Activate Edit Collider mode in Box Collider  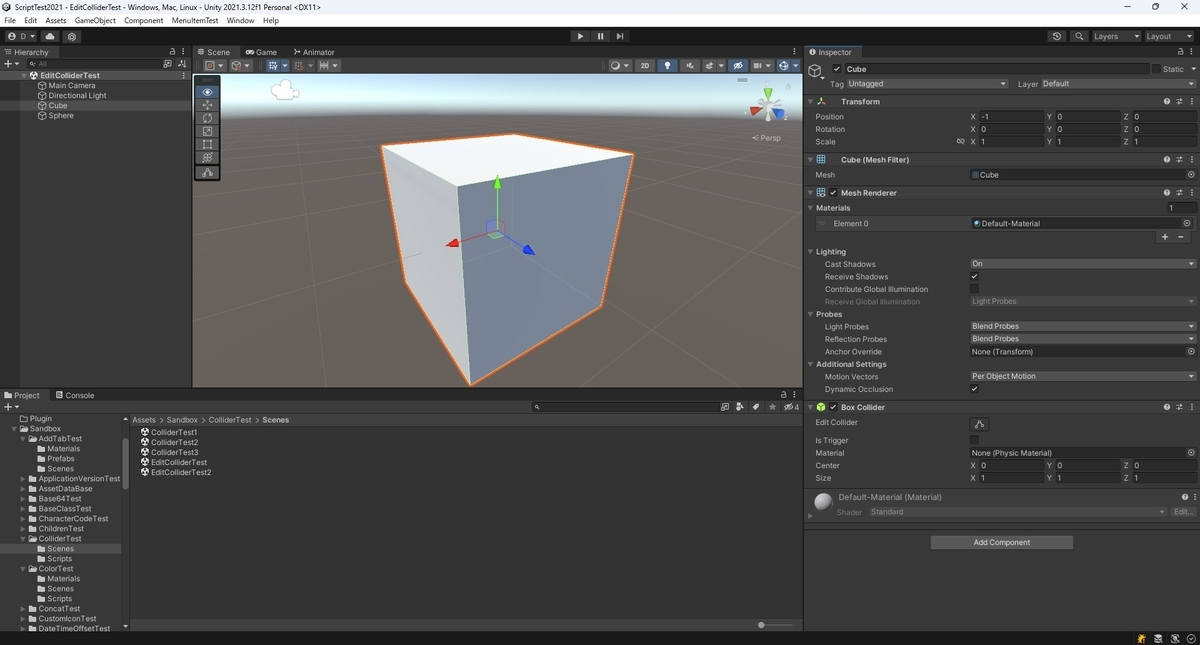[x=980, y=424]
